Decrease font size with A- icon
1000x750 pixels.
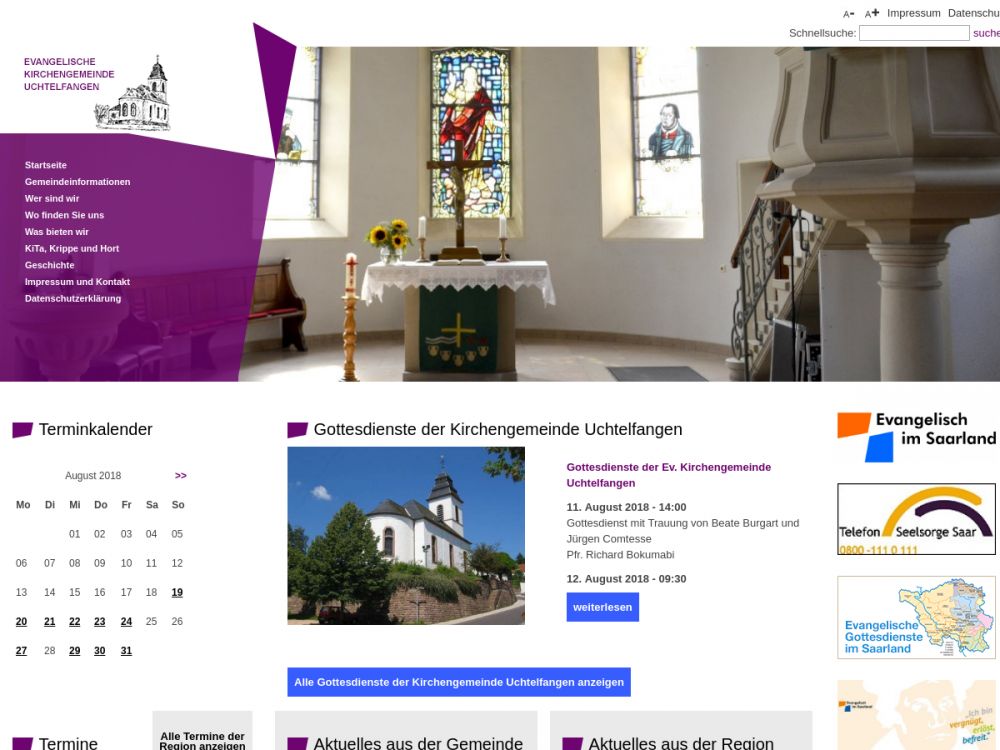[x=848, y=14]
